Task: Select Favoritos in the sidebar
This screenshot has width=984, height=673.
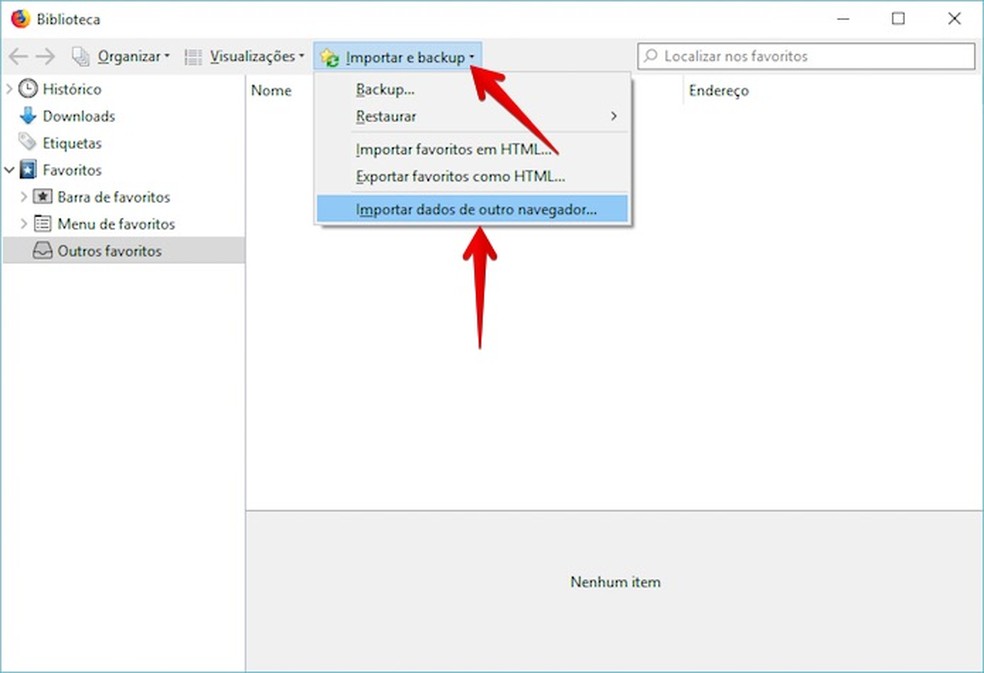Action: (72, 170)
